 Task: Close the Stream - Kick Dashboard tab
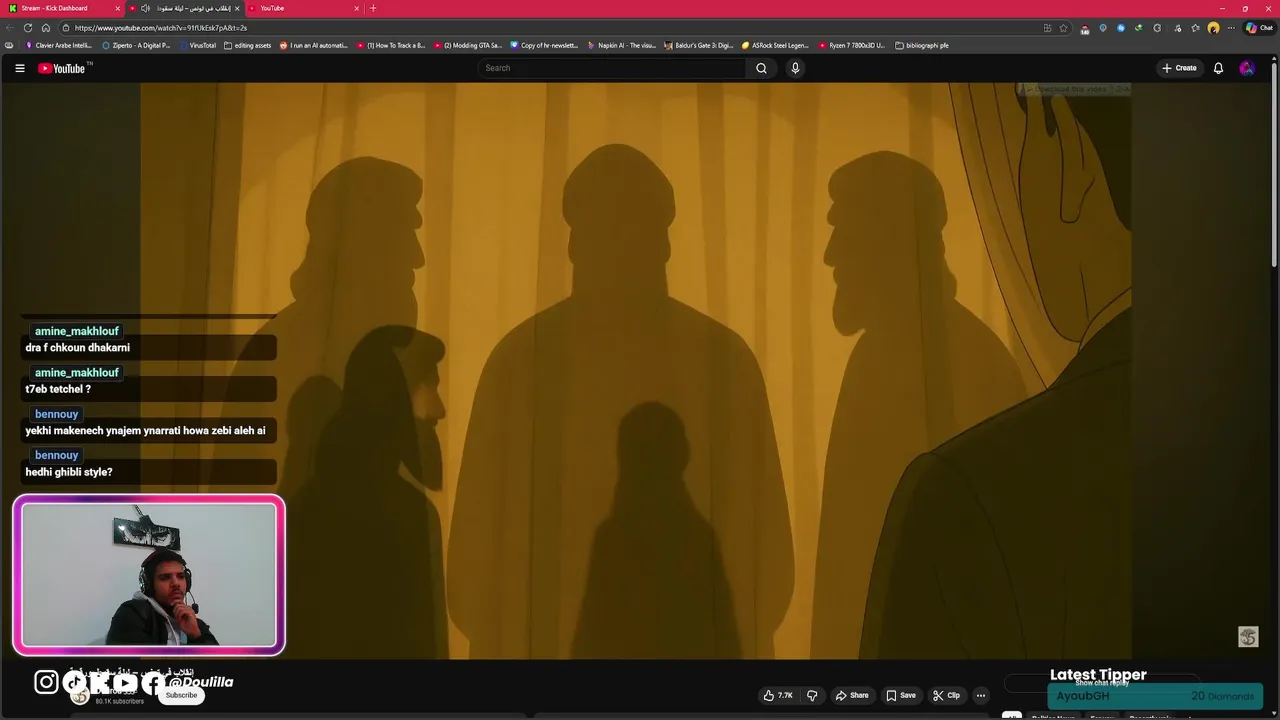117,8
